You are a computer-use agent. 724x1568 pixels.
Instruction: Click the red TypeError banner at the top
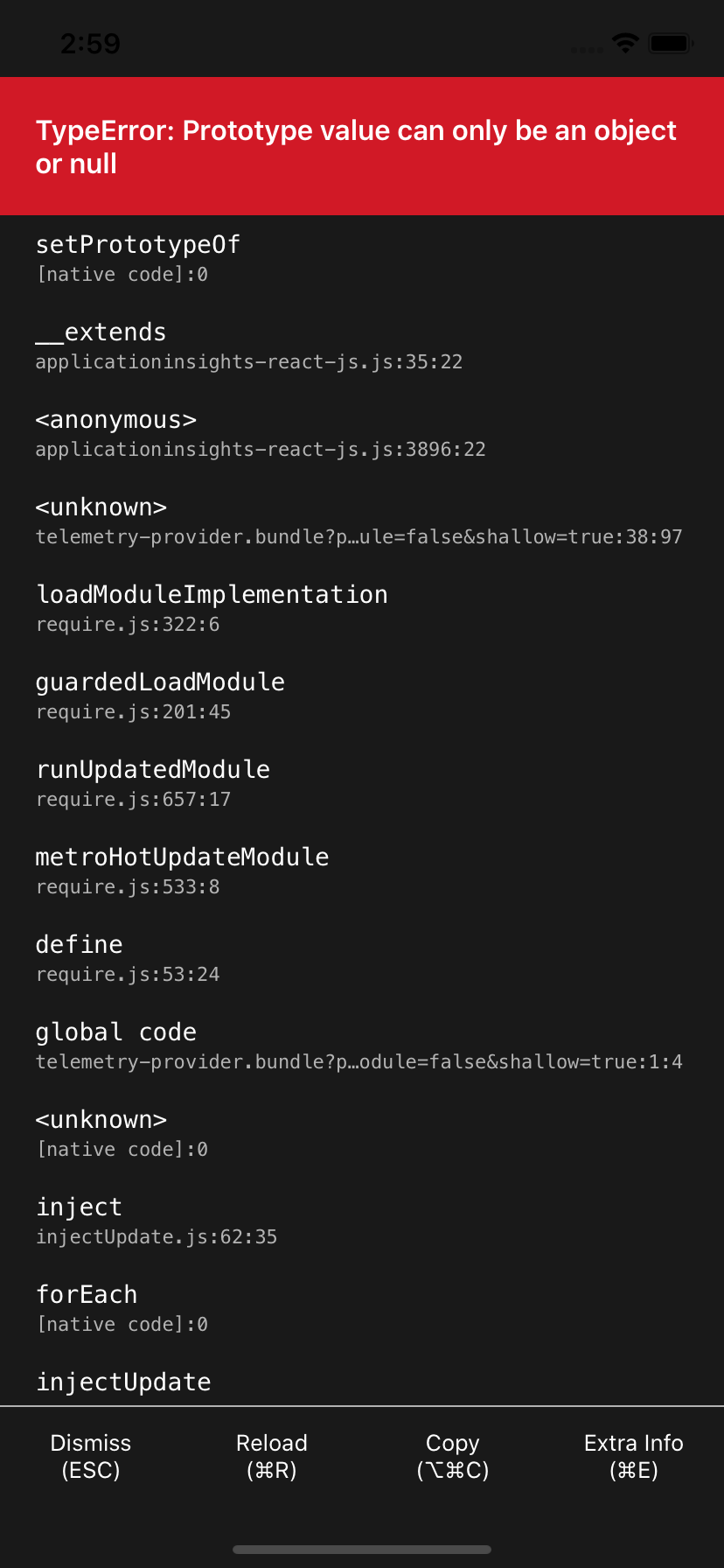click(x=362, y=145)
